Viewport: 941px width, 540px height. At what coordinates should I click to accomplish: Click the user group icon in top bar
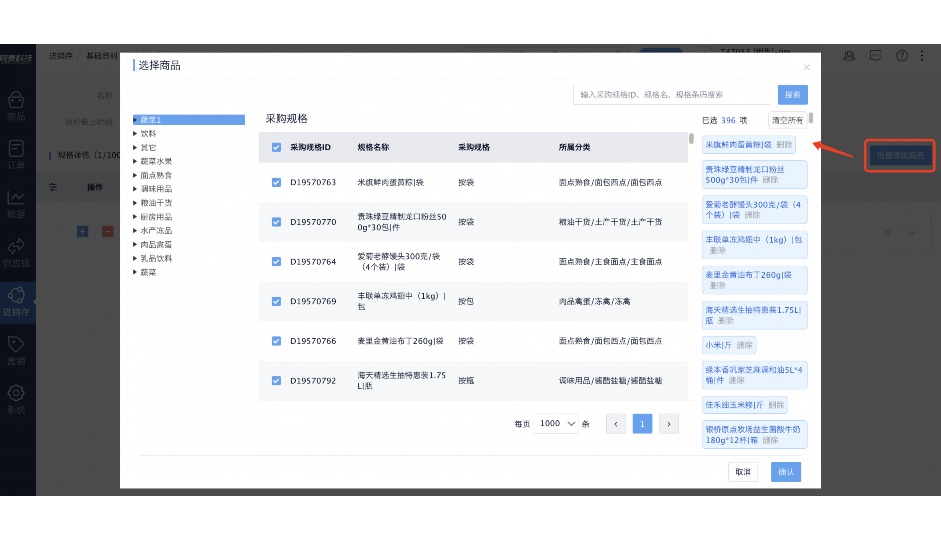click(849, 56)
